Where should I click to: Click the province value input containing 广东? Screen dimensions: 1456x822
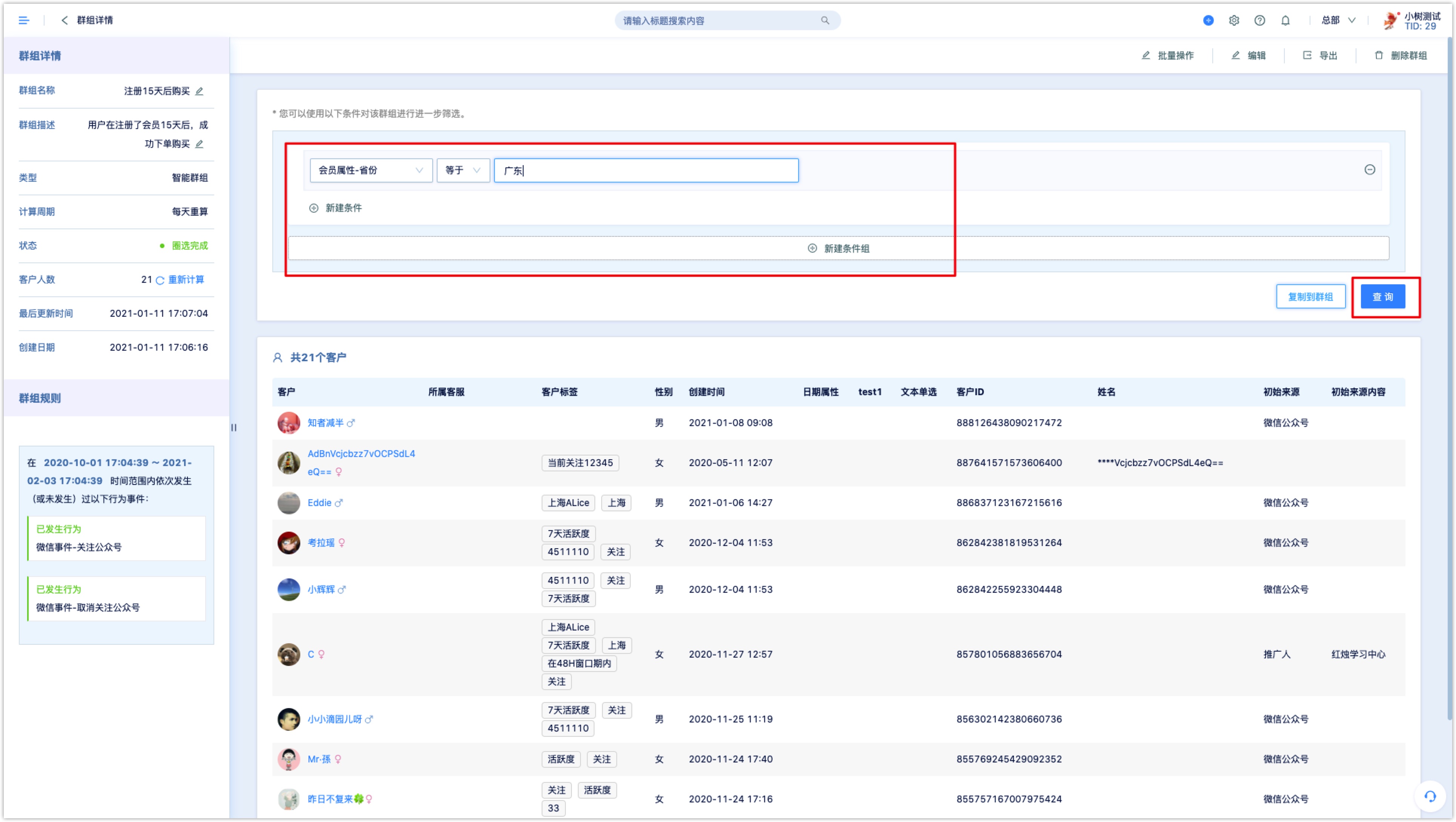click(646, 170)
